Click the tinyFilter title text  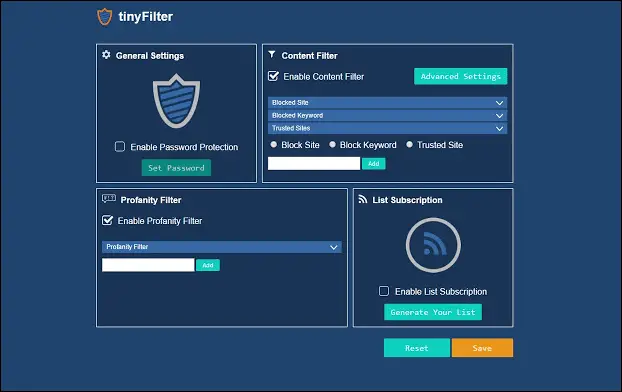click(146, 17)
